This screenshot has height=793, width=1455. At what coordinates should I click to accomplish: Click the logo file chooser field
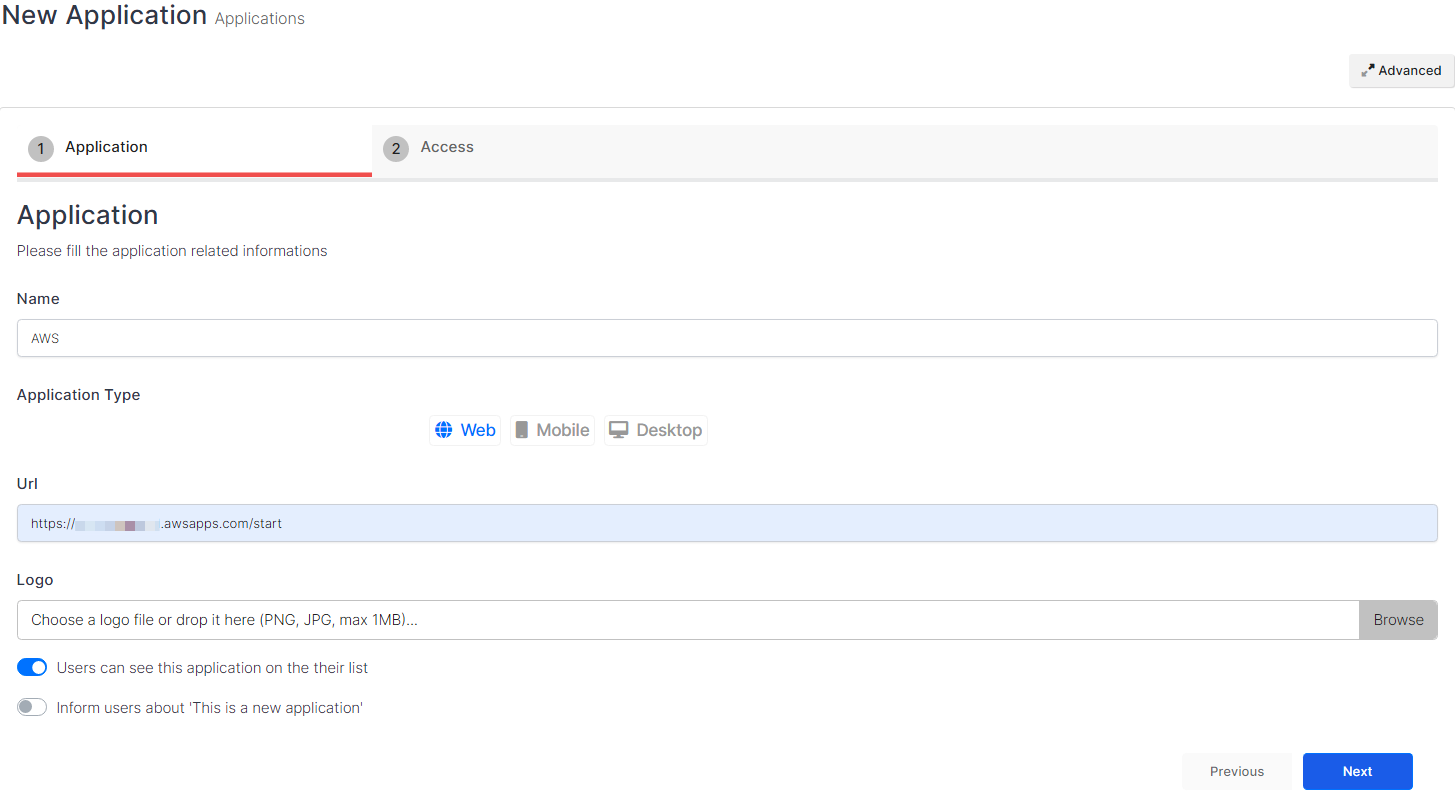[687, 620]
